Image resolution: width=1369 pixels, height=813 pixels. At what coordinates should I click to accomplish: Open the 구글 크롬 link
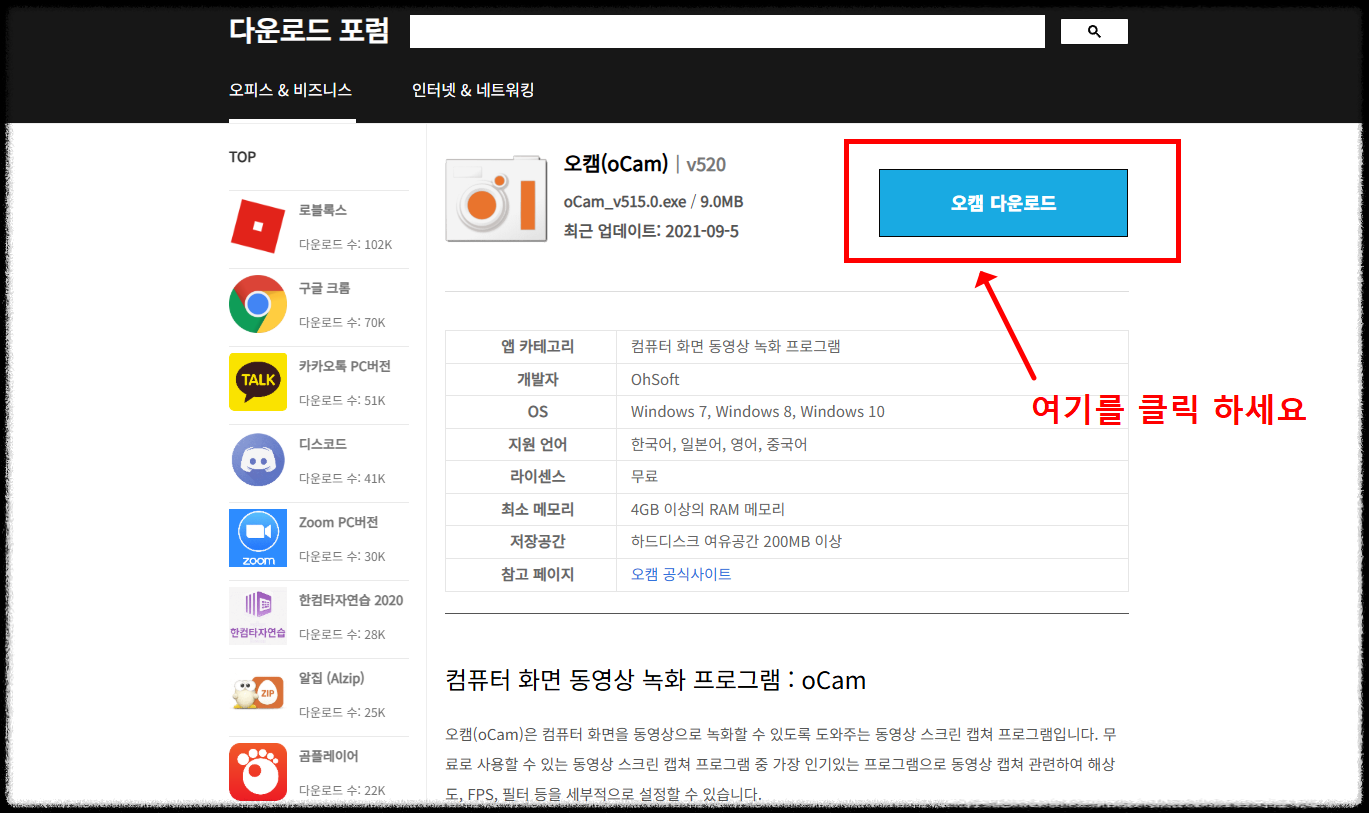[x=325, y=288]
